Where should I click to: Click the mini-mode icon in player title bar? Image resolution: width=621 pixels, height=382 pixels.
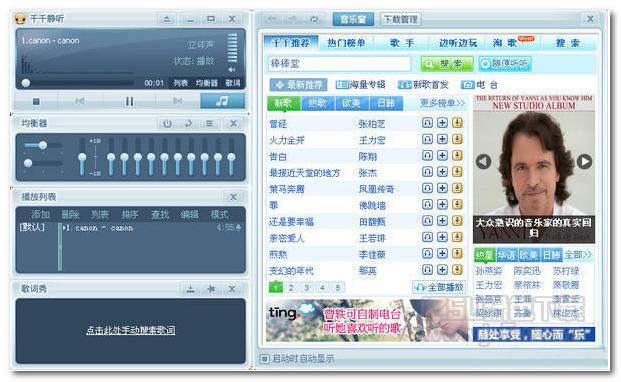pos(167,19)
